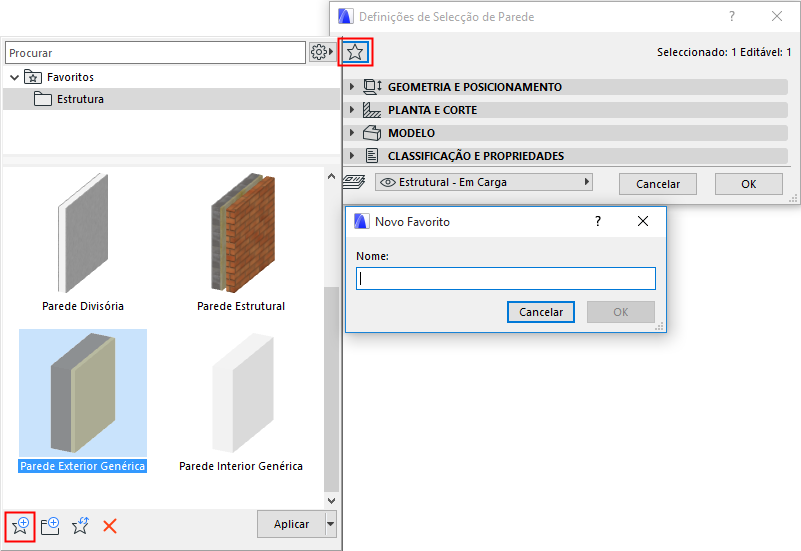
Task: Close the Definições de Selecção de Parede window
Action: [776, 16]
